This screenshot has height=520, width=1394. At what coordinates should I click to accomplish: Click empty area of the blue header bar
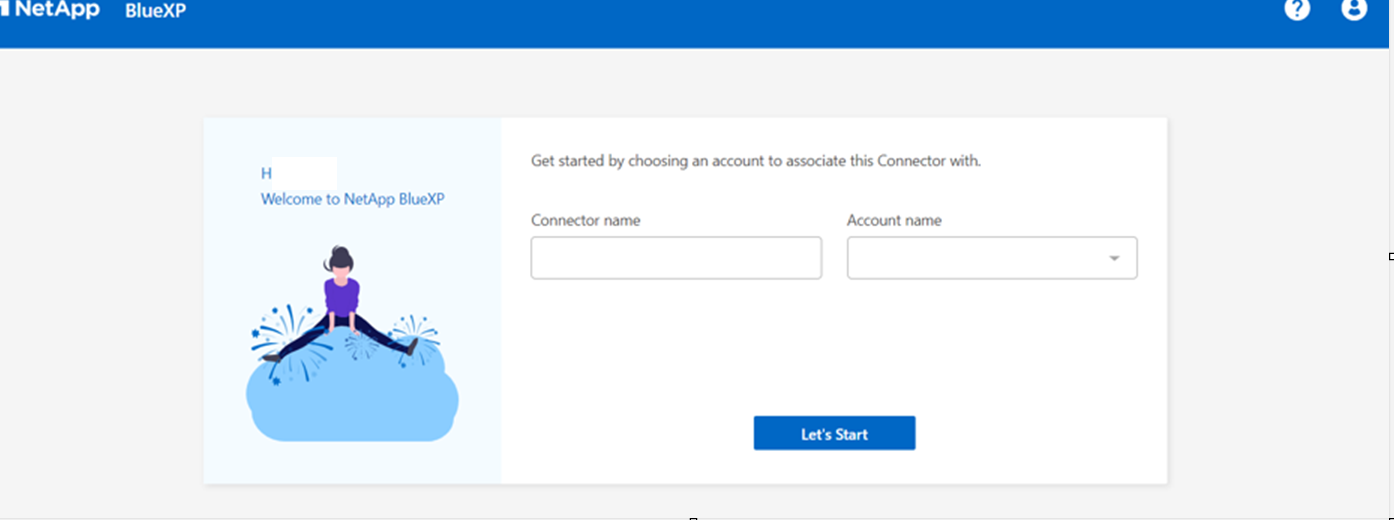700,22
